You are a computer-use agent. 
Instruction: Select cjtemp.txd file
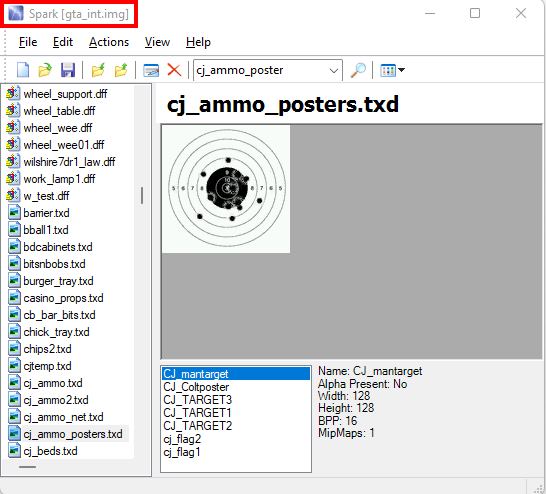(47, 366)
